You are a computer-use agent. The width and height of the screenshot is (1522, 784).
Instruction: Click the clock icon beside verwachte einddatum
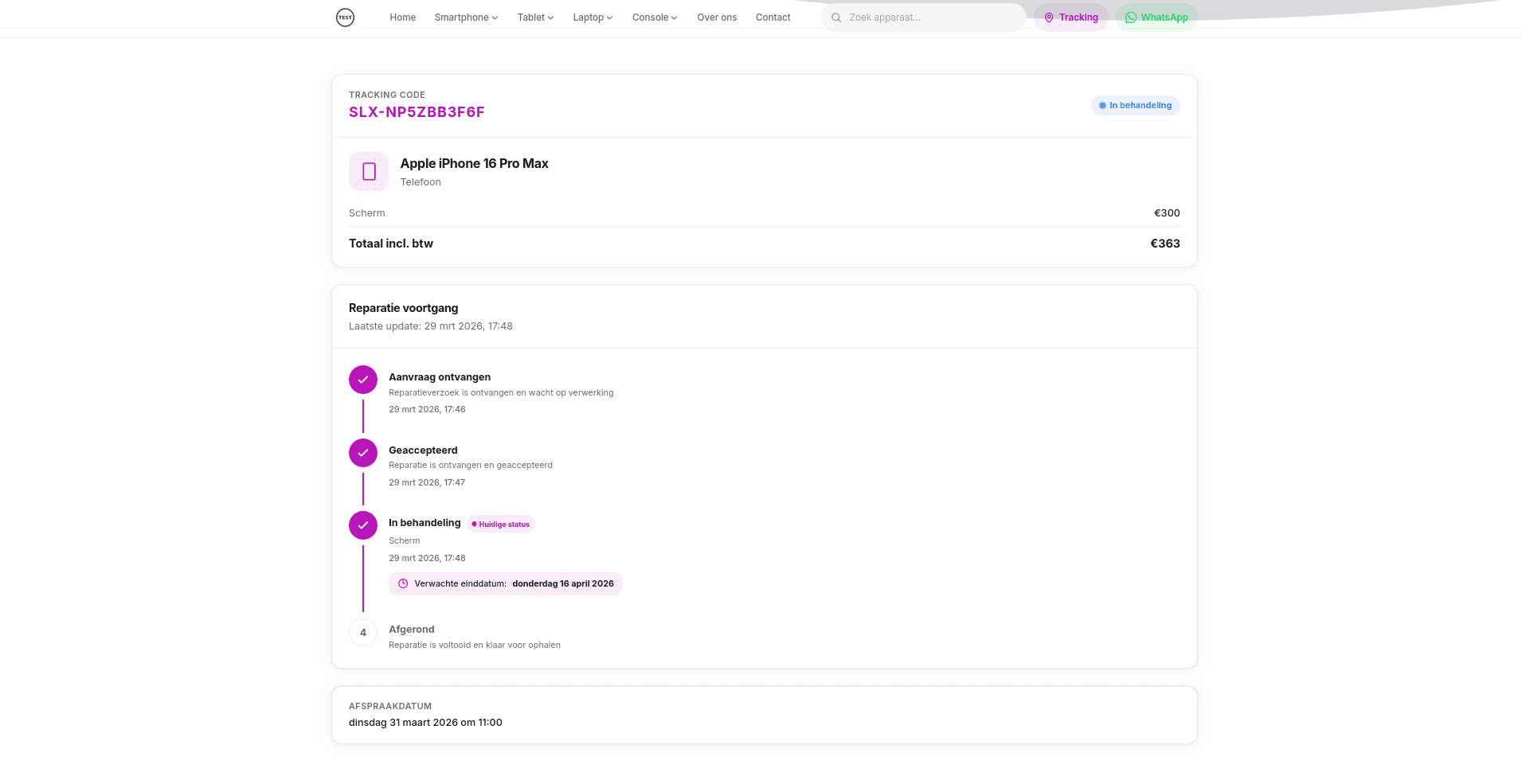[402, 583]
